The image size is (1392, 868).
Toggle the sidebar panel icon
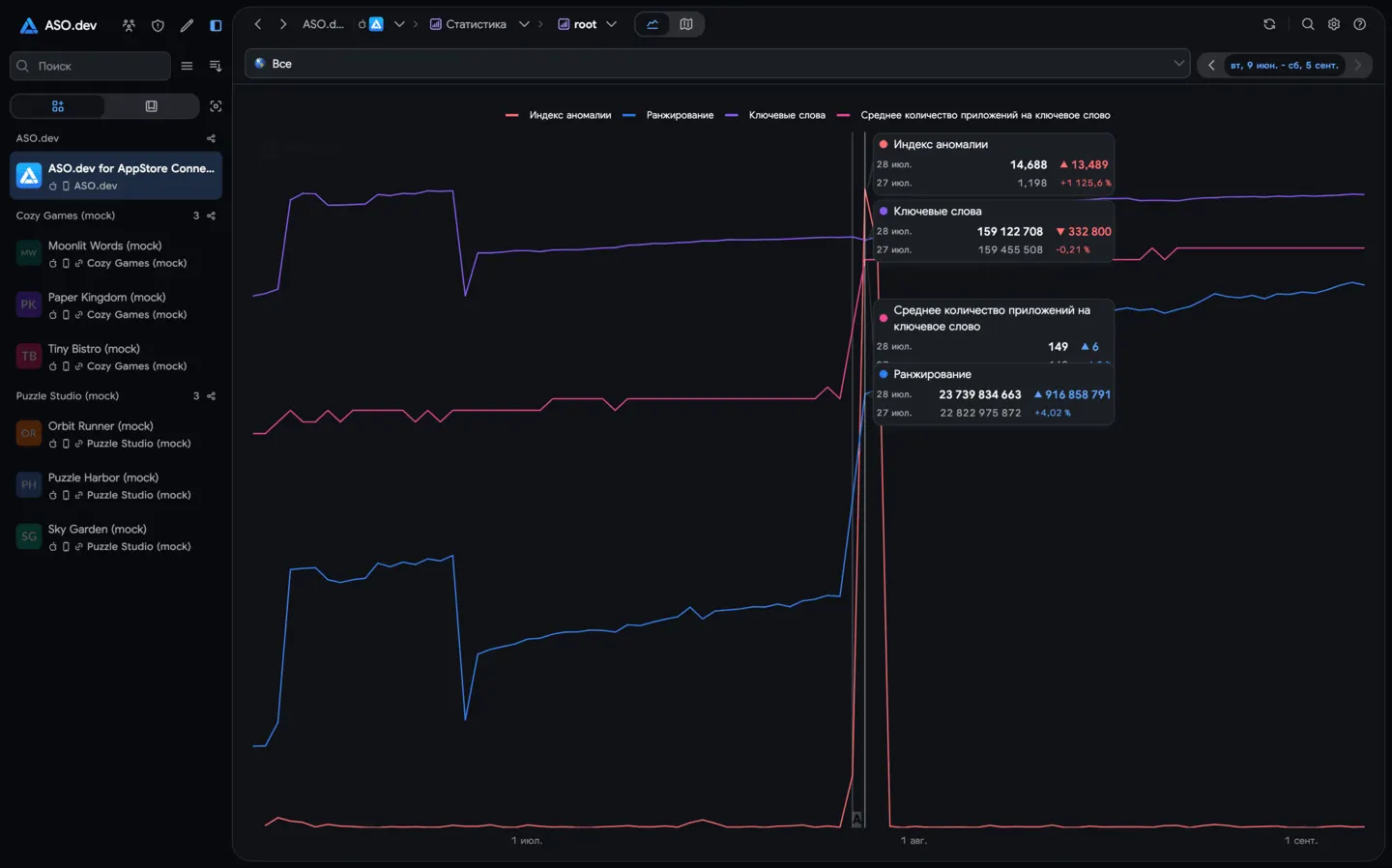[216, 25]
